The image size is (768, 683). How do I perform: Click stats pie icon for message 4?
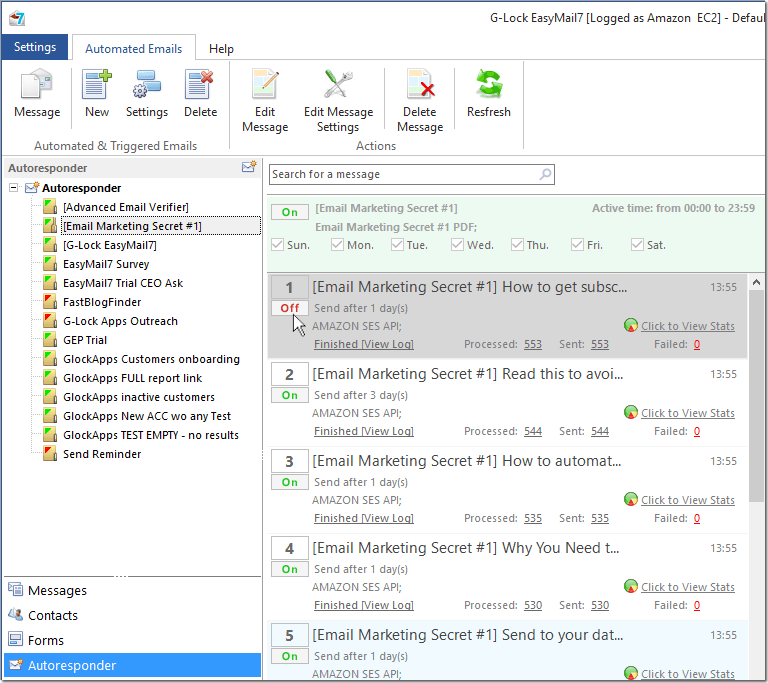631,586
